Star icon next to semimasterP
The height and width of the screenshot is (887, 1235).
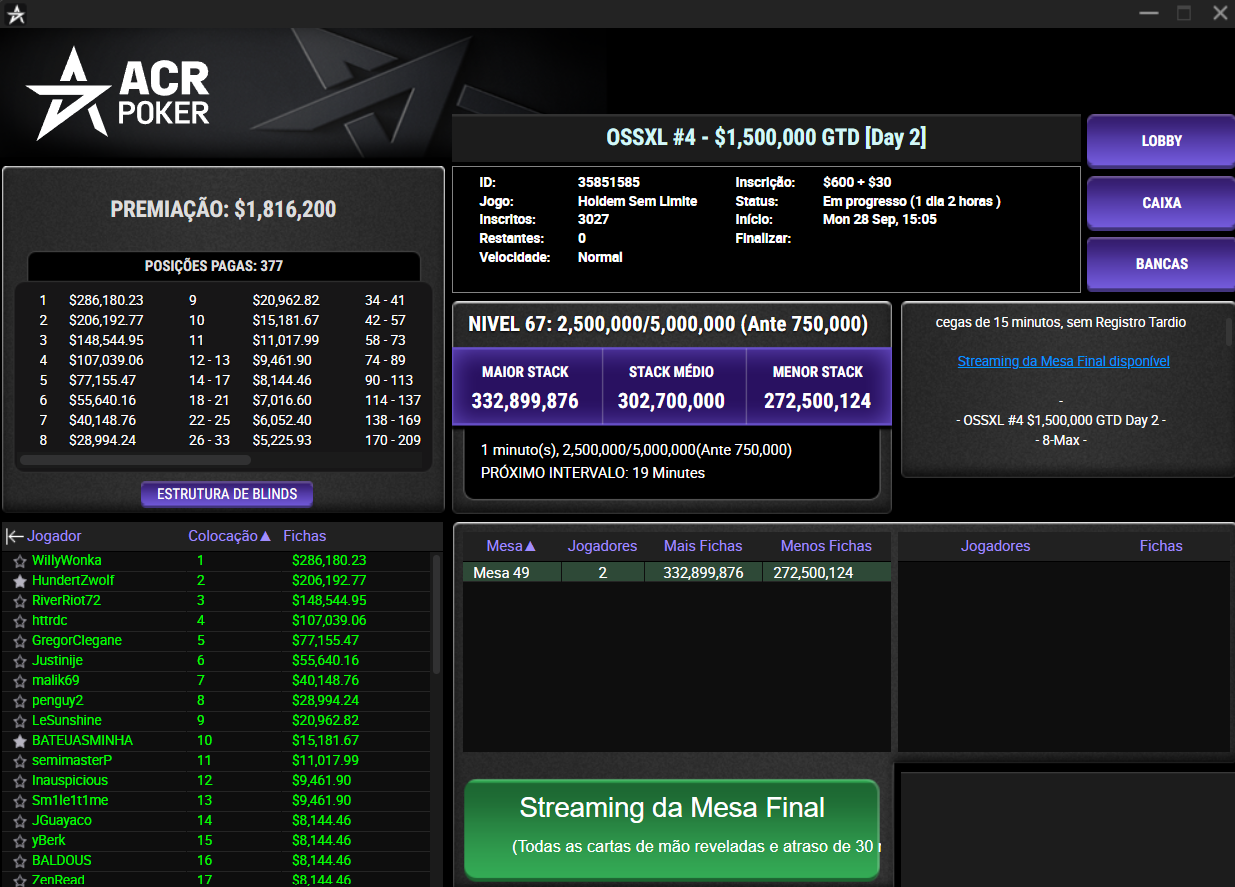pyautogui.click(x=19, y=761)
